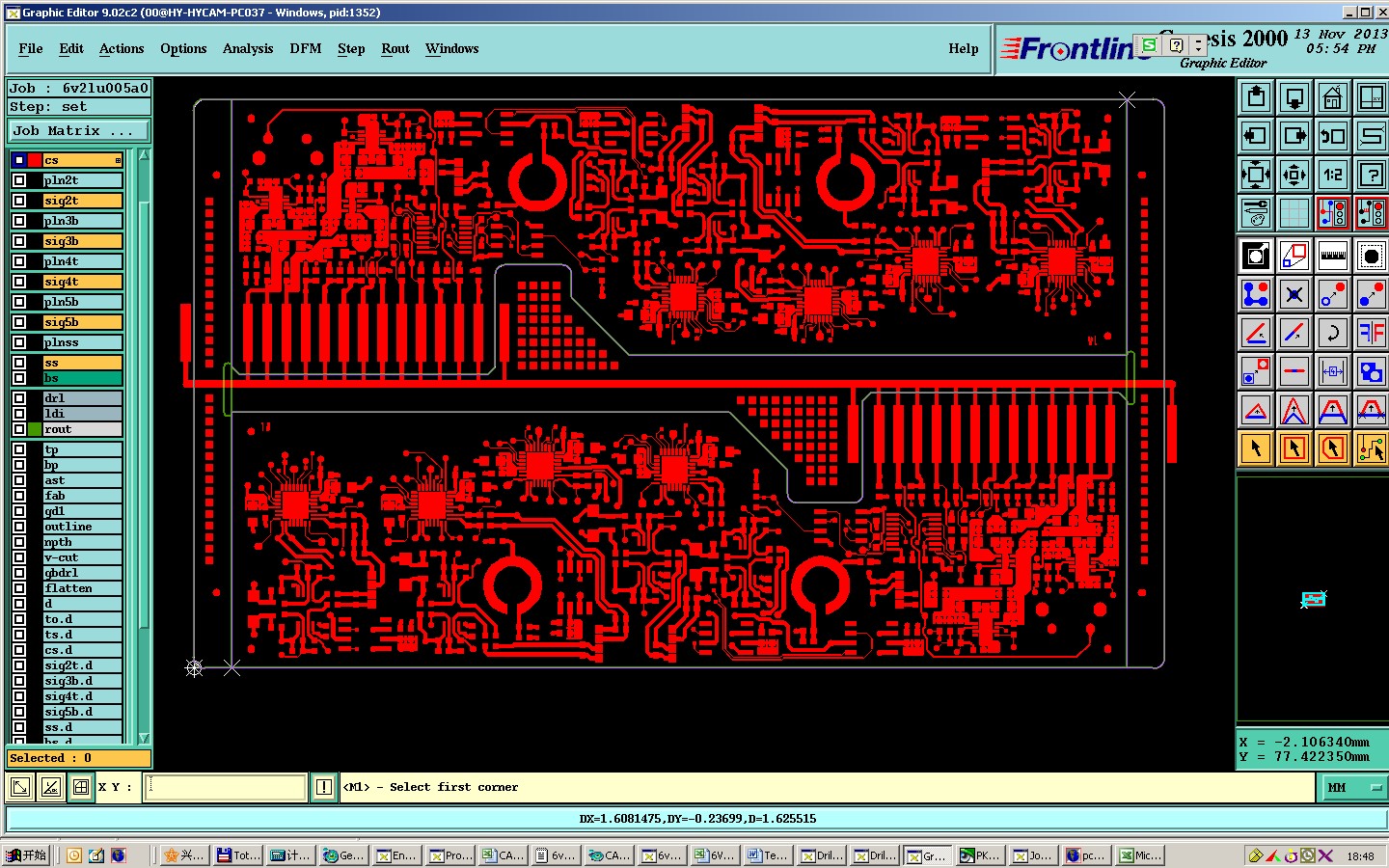Click the red color swatch of cs layer
The width and height of the screenshot is (1389, 868).
(x=35, y=160)
